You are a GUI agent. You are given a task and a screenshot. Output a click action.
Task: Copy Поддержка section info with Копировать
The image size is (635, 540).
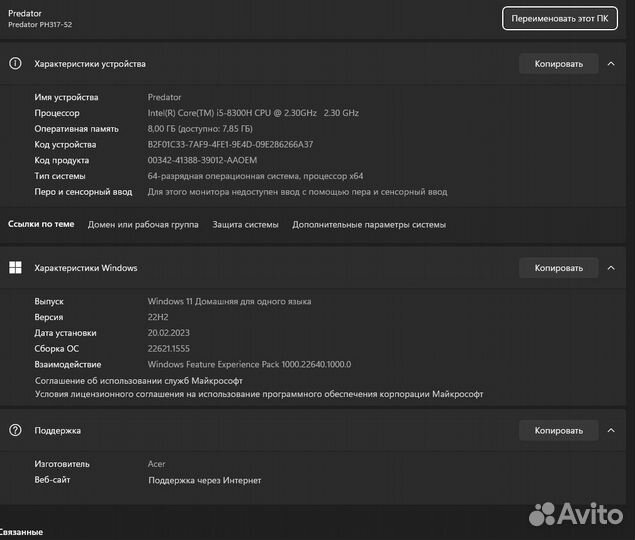click(558, 430)
